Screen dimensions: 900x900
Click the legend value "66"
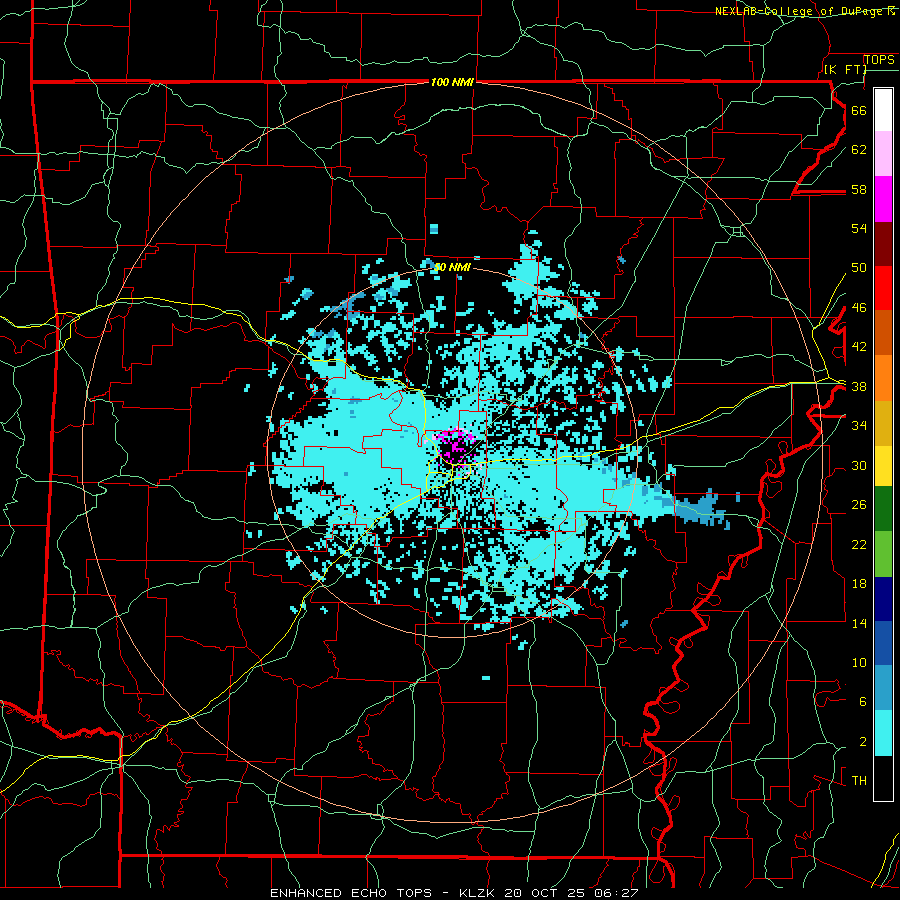pos(859,110)
